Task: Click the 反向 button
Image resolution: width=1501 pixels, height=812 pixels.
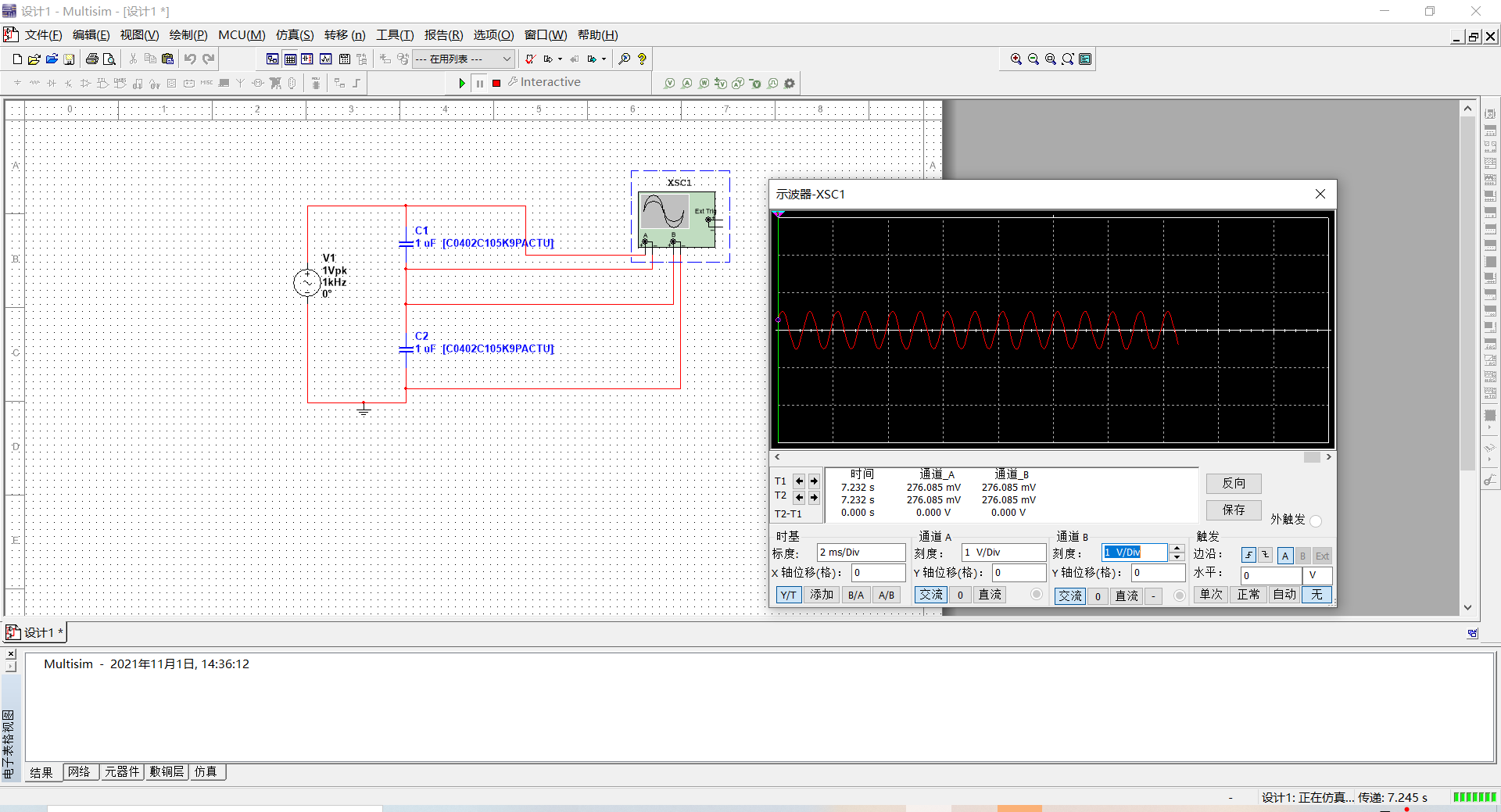Action: click(1234, 484)
